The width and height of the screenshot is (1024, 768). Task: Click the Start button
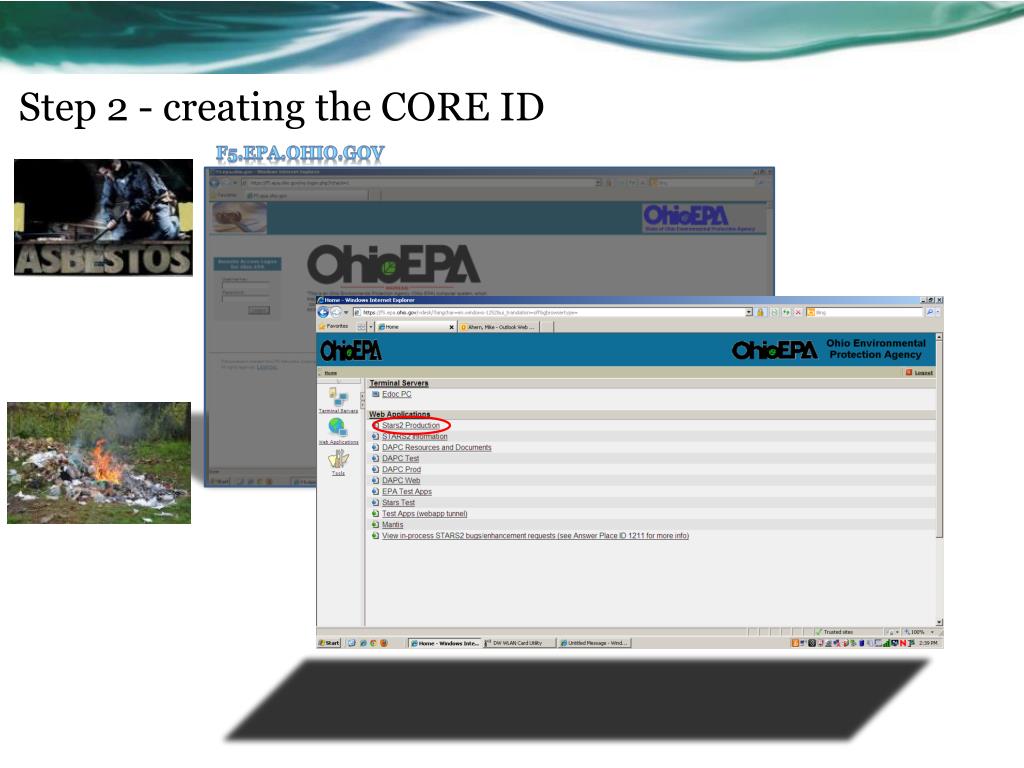tap(329, 643)
